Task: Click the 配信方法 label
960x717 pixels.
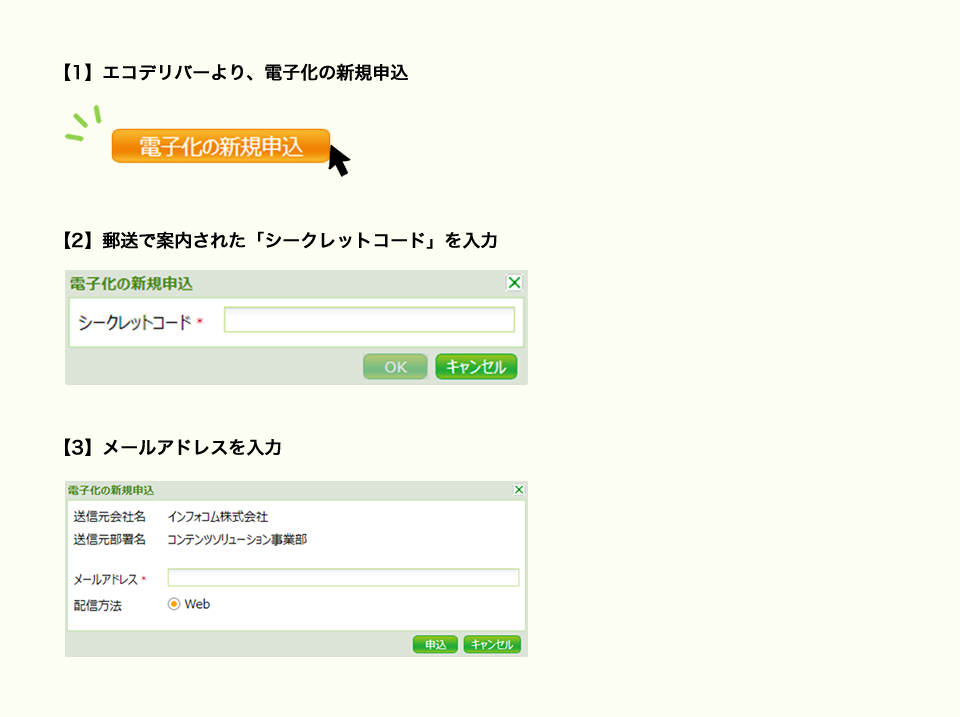Action: click(97, 605)
